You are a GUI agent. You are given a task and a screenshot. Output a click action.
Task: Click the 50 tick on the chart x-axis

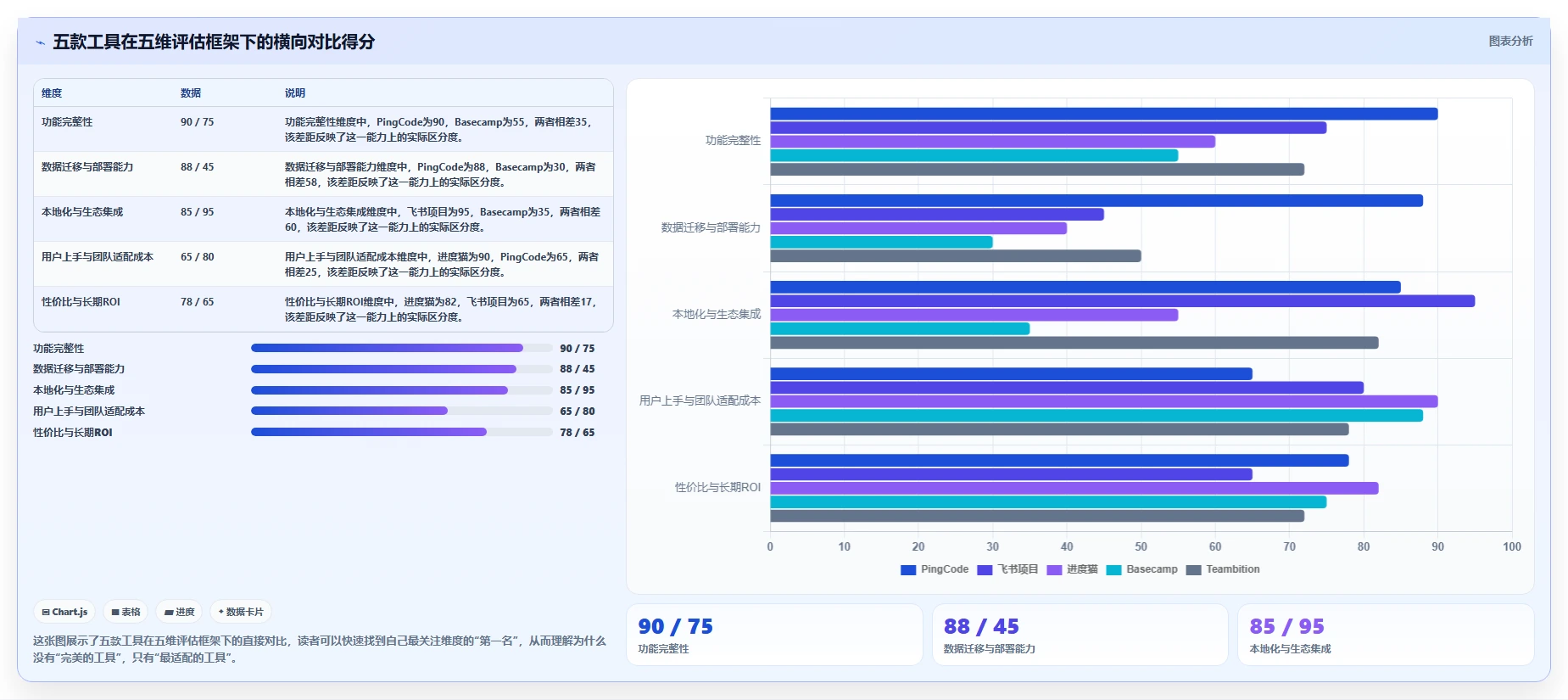(x=1141, y=547)
